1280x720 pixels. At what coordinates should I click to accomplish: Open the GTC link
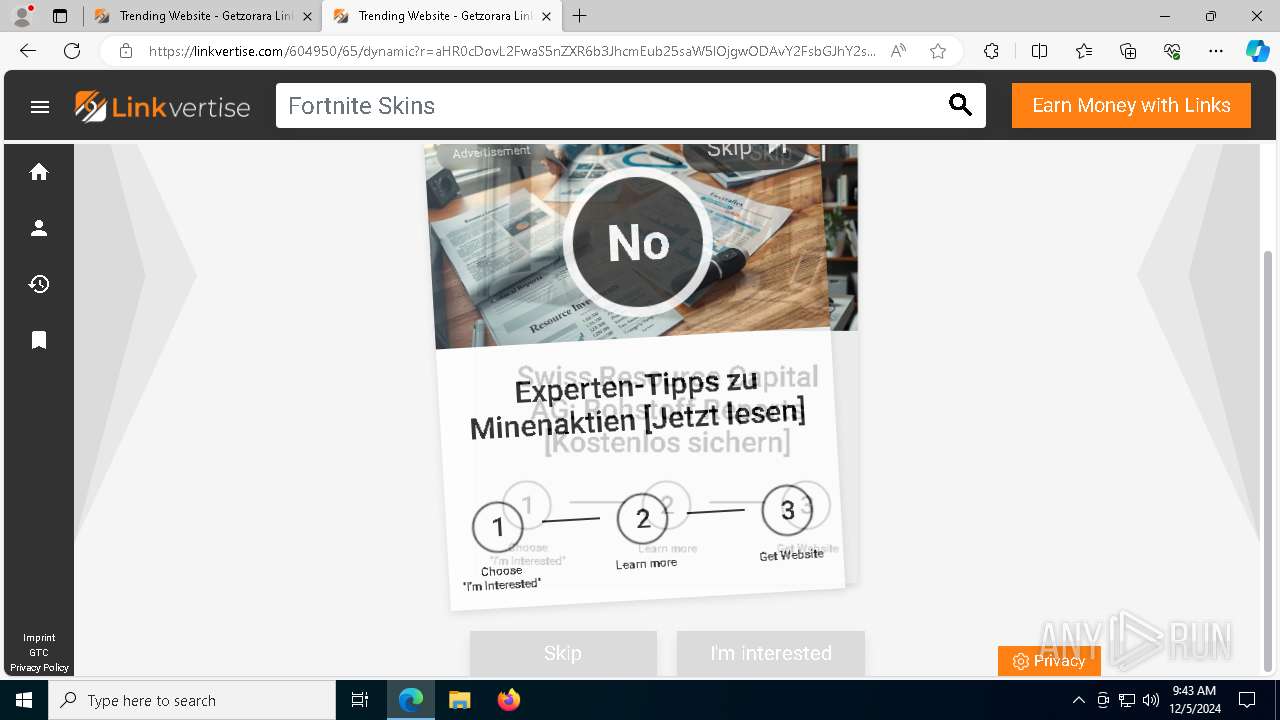tap(39, 652)
